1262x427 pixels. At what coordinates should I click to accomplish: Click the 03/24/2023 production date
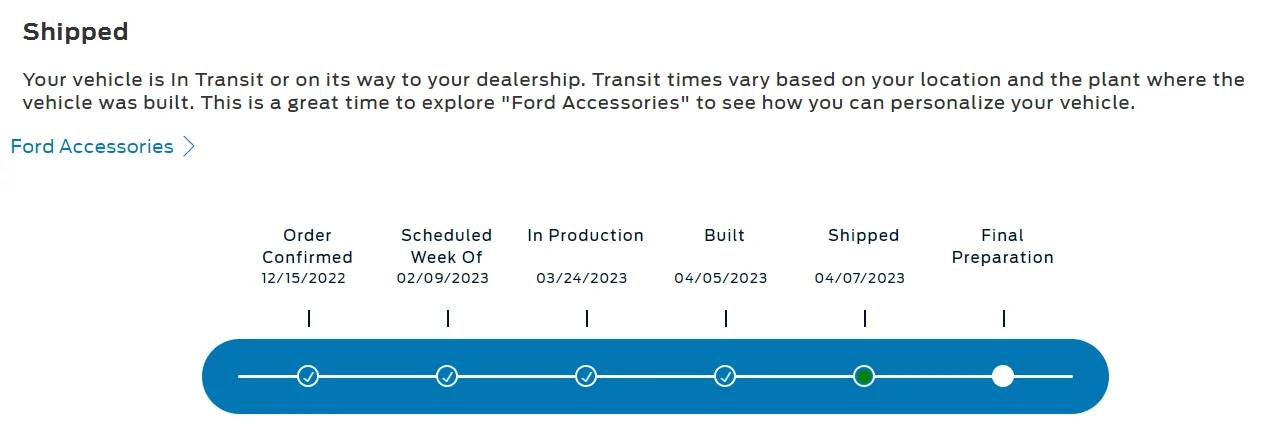click(x=582, y=278)
